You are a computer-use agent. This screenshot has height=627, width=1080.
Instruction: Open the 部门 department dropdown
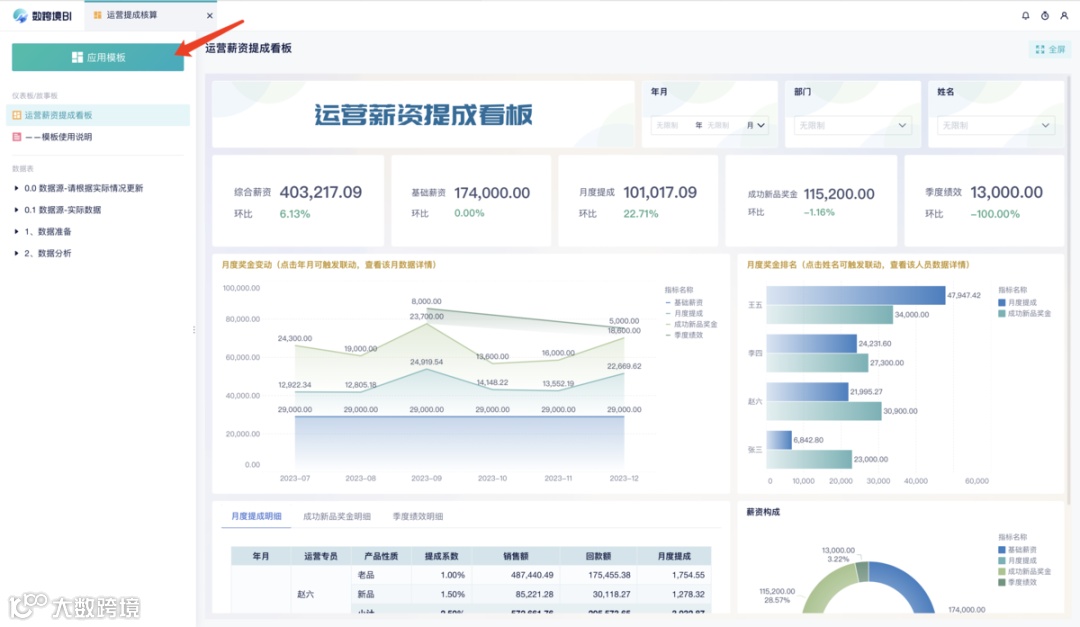(x=853, y=125)
